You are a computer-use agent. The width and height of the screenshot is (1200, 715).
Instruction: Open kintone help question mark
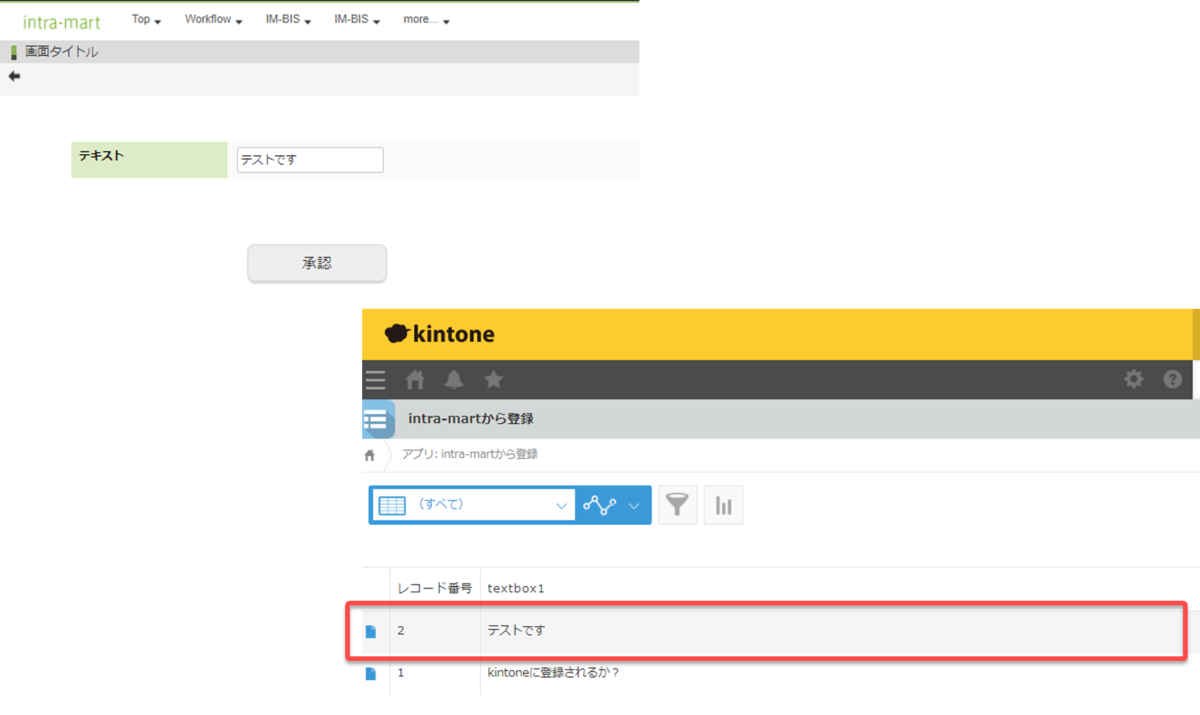(x=1173, y=380)
